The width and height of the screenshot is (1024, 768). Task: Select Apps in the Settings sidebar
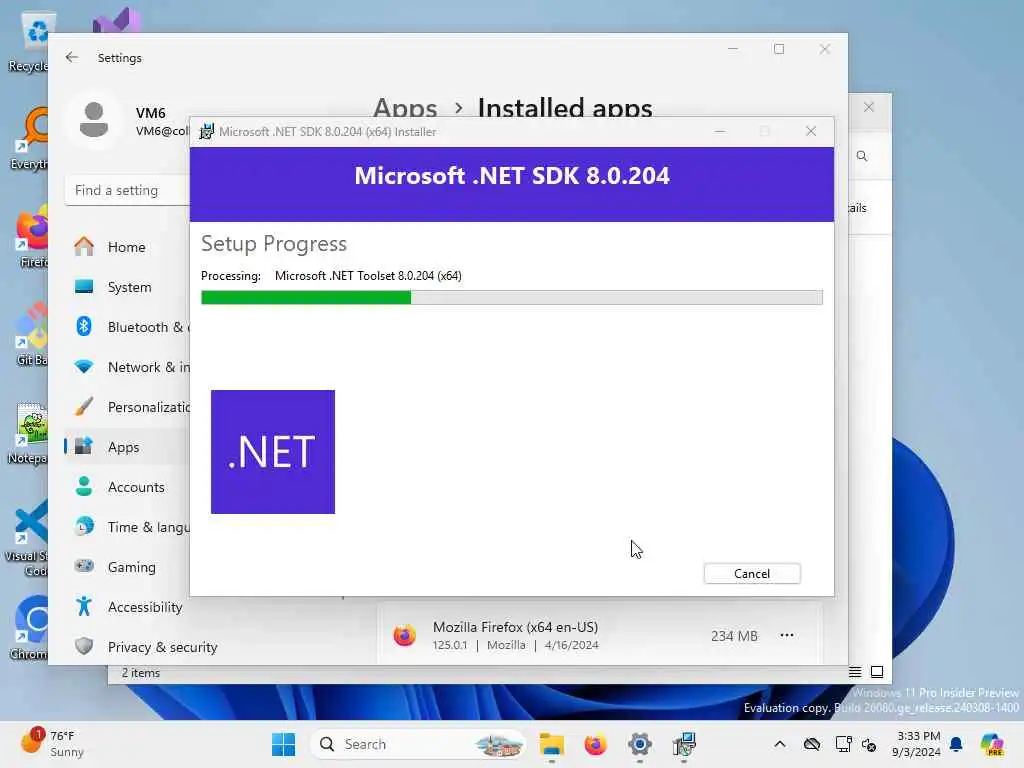(x=127, y=447)
